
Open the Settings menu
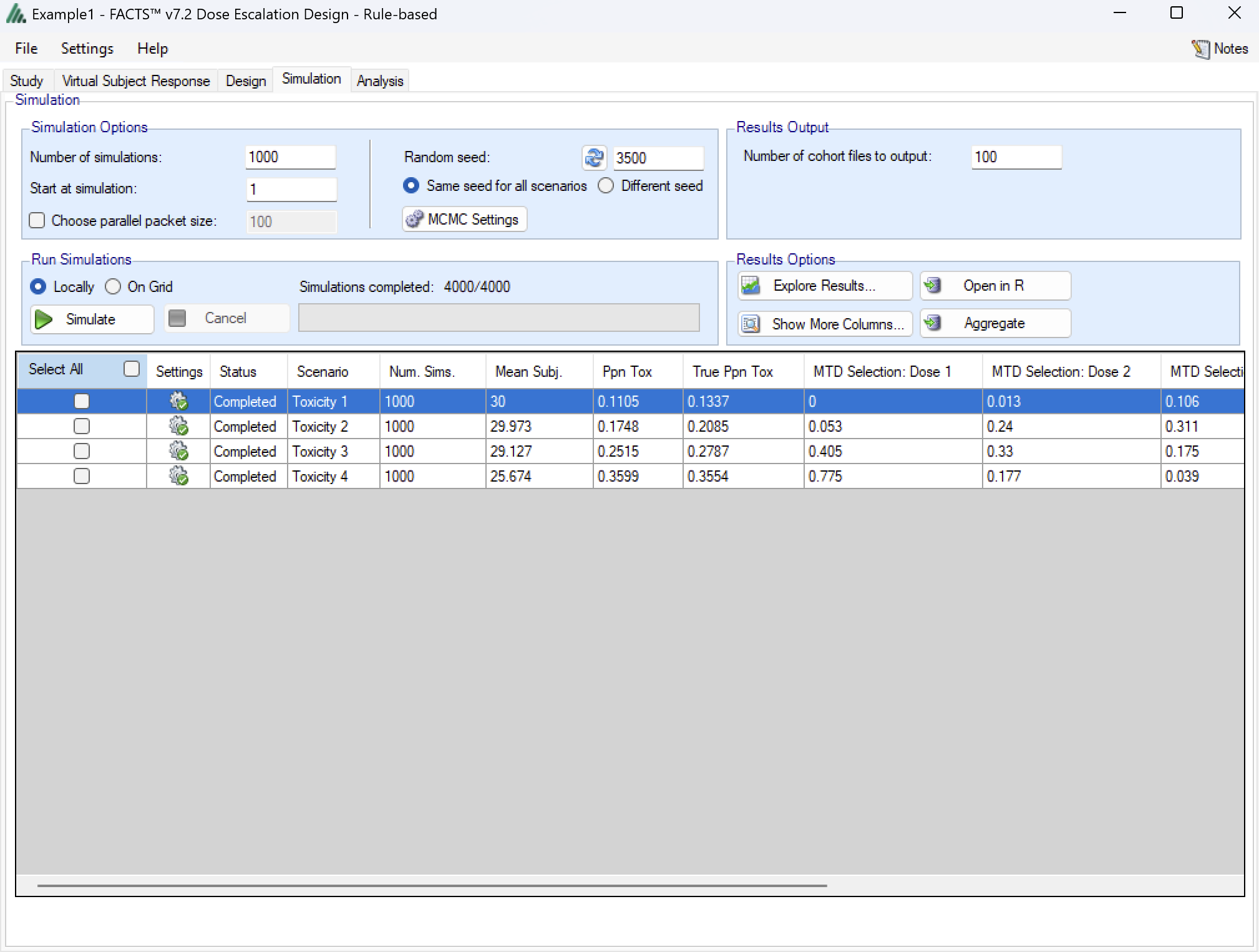tap(87, 49)
